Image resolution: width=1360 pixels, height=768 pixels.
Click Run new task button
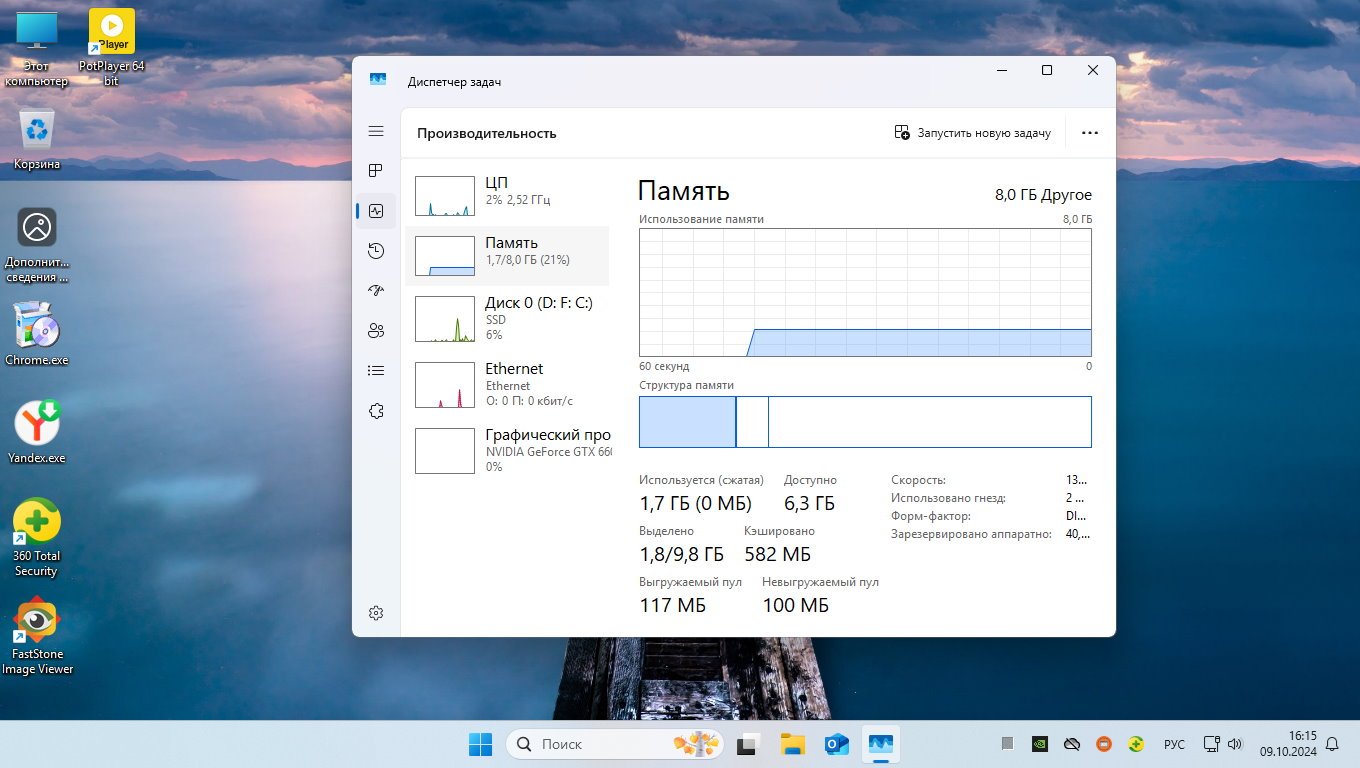coord(972,133)
